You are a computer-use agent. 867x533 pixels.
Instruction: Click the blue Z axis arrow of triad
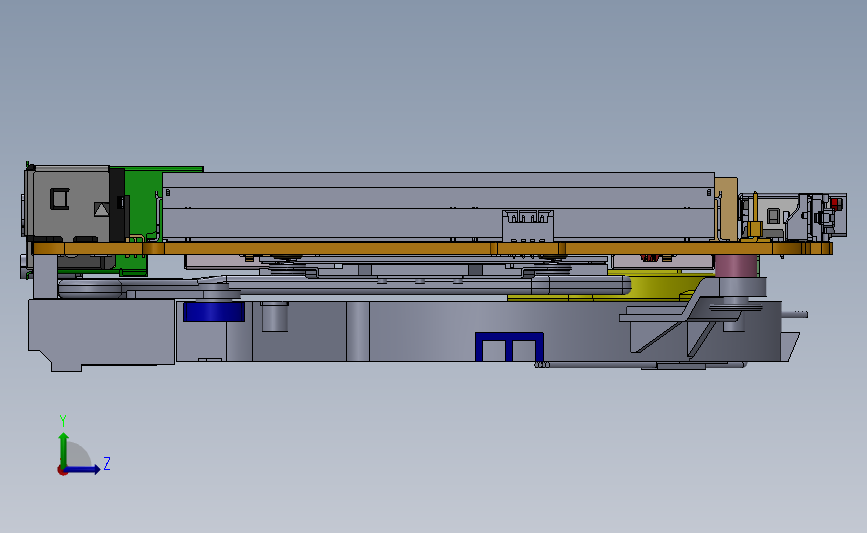pyautogui.click(x=83, y=469)
